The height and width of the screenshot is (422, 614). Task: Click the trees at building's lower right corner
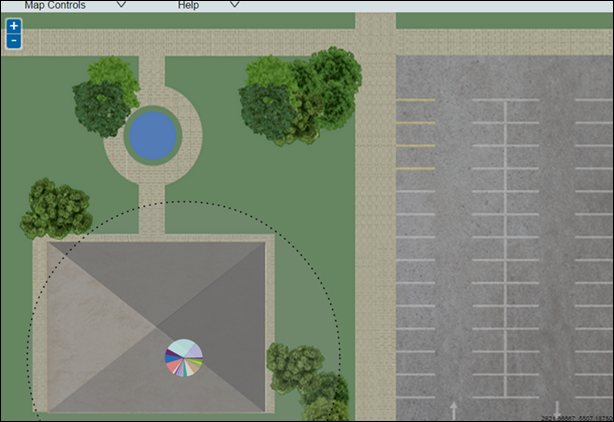point(307,382)
